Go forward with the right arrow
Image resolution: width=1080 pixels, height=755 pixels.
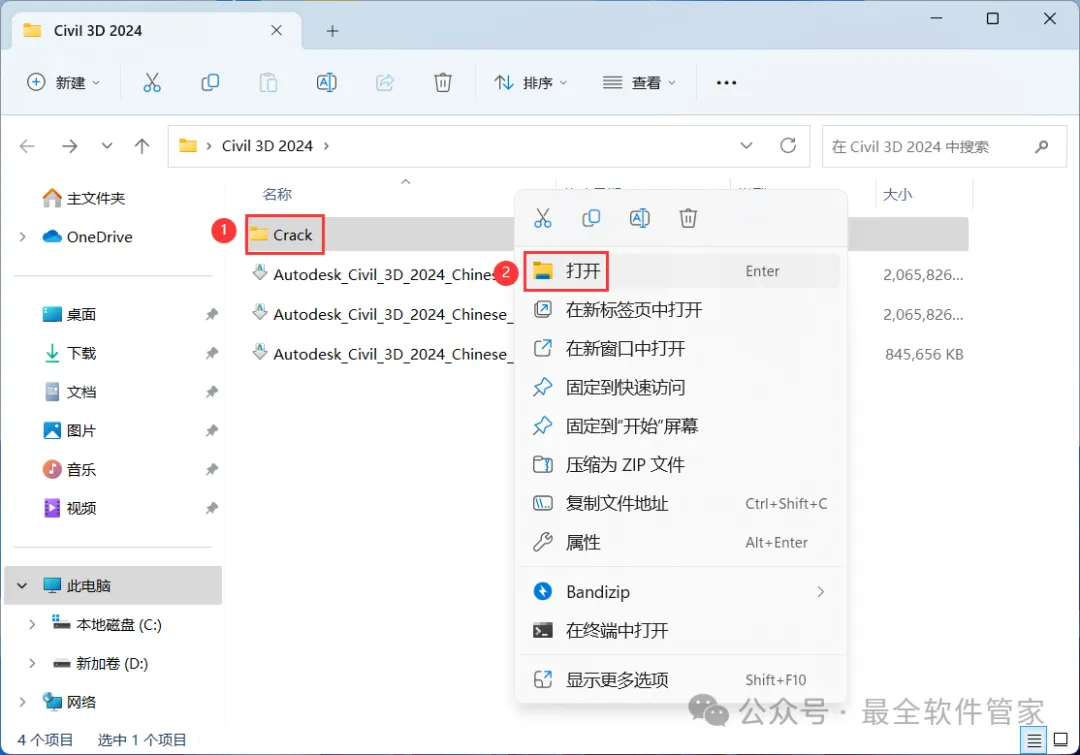[x=70, y=146]
